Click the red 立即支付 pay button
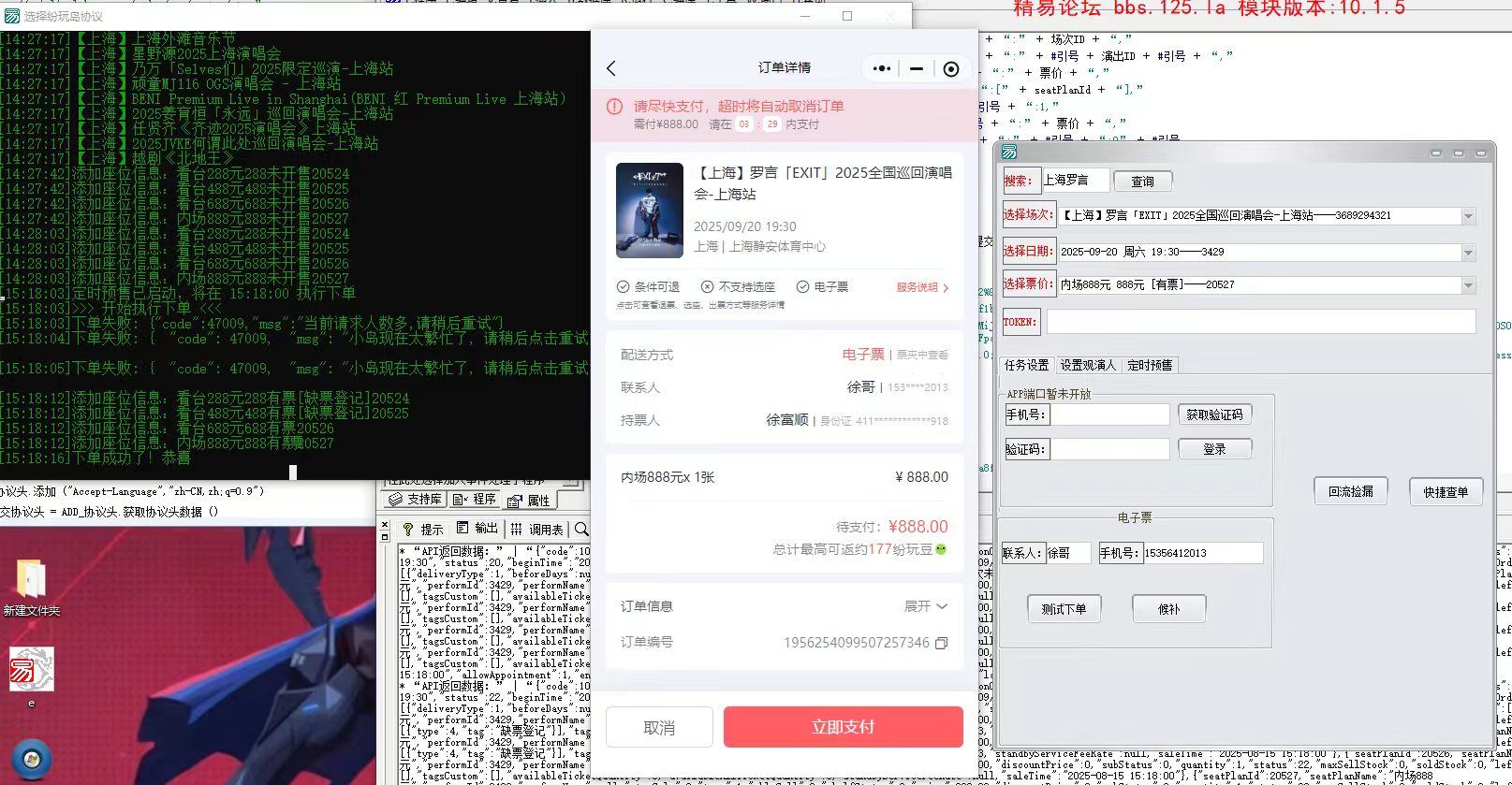This screenshot has width=1512, height=785. pos(844,727)
